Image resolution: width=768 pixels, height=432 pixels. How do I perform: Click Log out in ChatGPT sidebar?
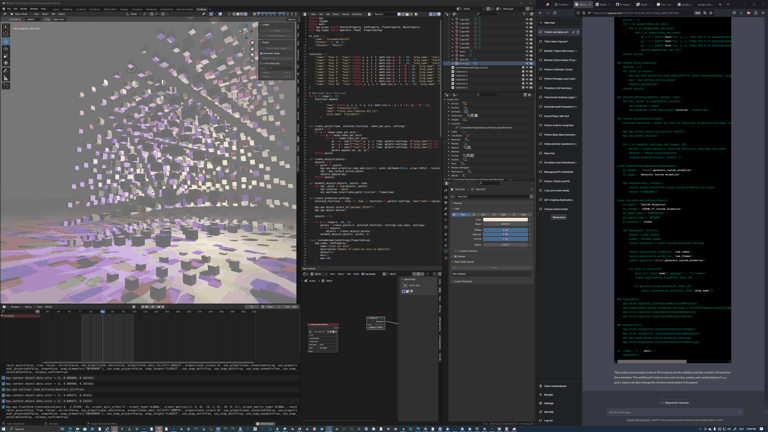[x=548, y=420]
